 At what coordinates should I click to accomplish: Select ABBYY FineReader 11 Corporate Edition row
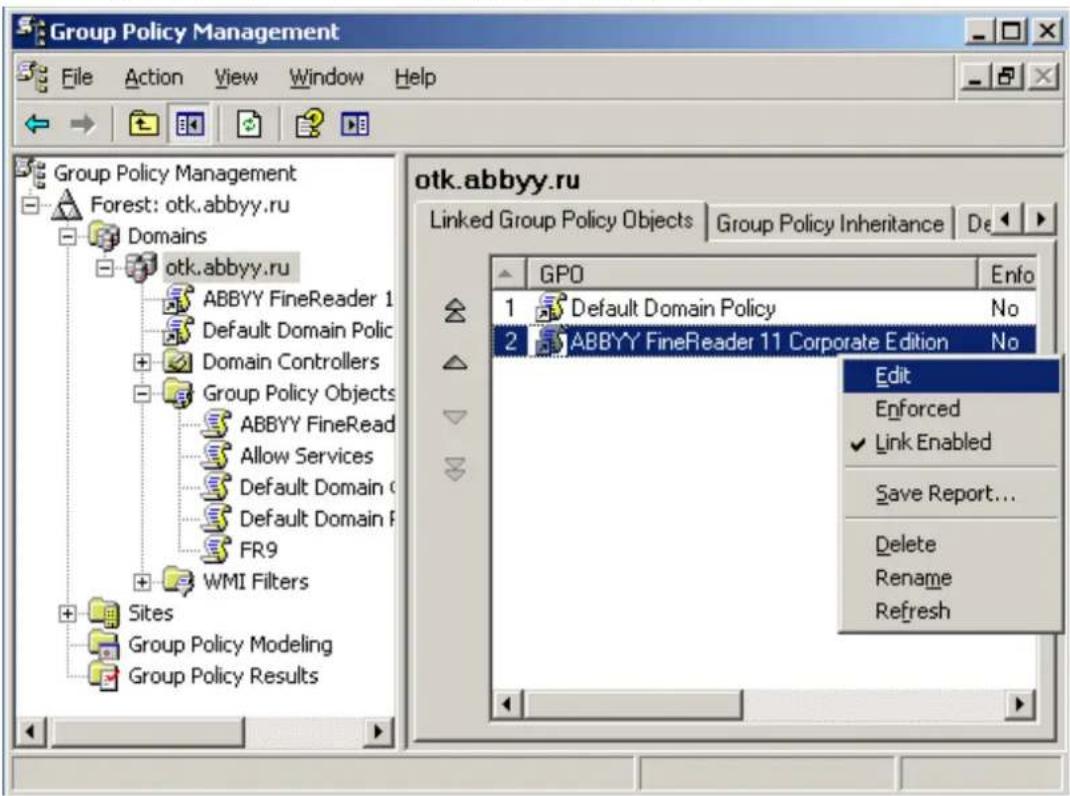(x=764, y=341)
